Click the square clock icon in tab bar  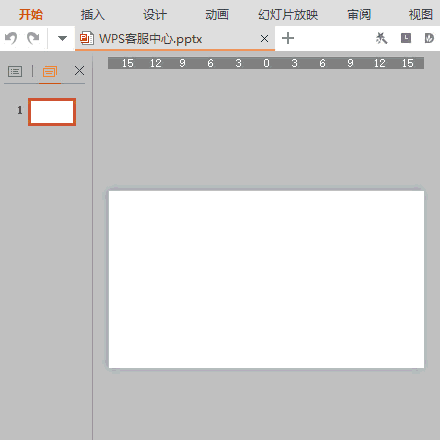[x=406, y=38]
